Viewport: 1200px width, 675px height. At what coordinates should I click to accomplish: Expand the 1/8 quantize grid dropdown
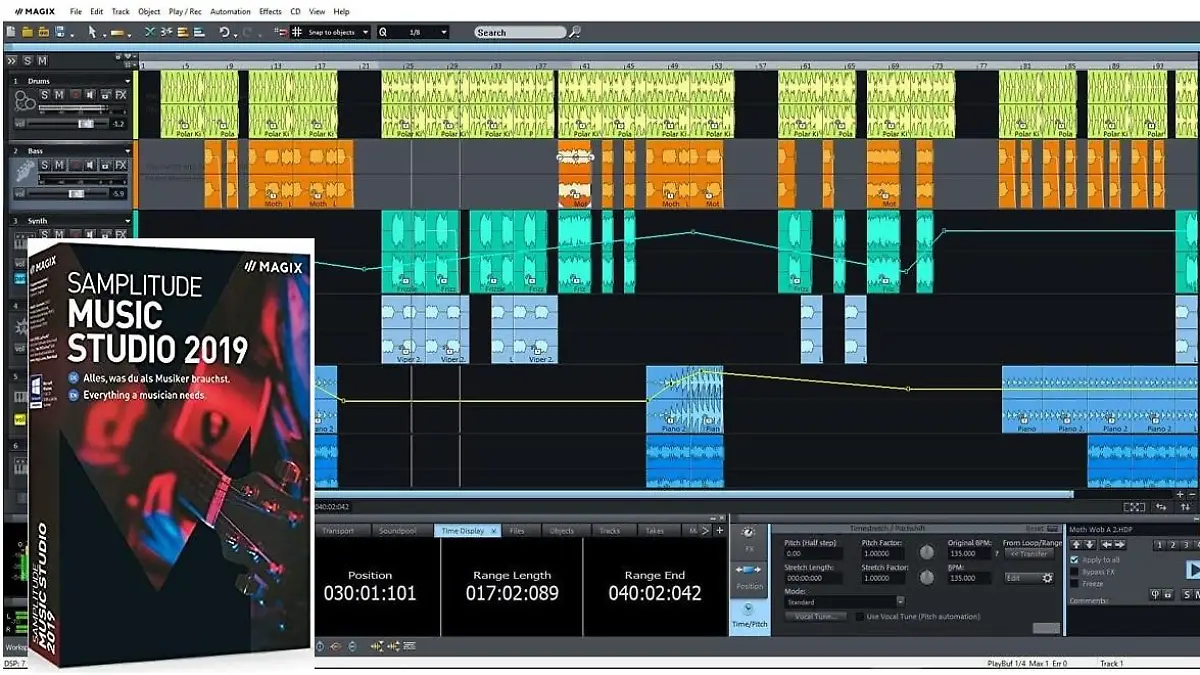443,32
